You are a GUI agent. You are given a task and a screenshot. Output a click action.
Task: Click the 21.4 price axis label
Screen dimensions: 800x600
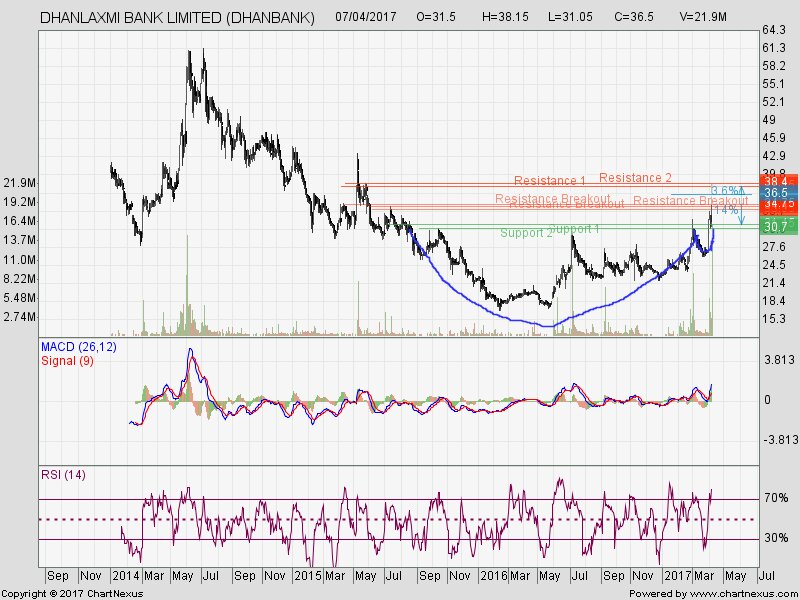(x=774, y=283)
